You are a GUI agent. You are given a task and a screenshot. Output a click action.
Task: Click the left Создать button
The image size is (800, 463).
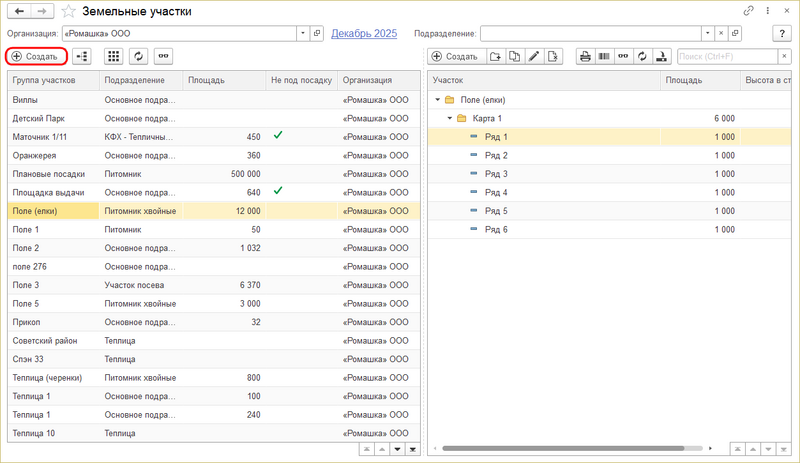tap(36, 57)
